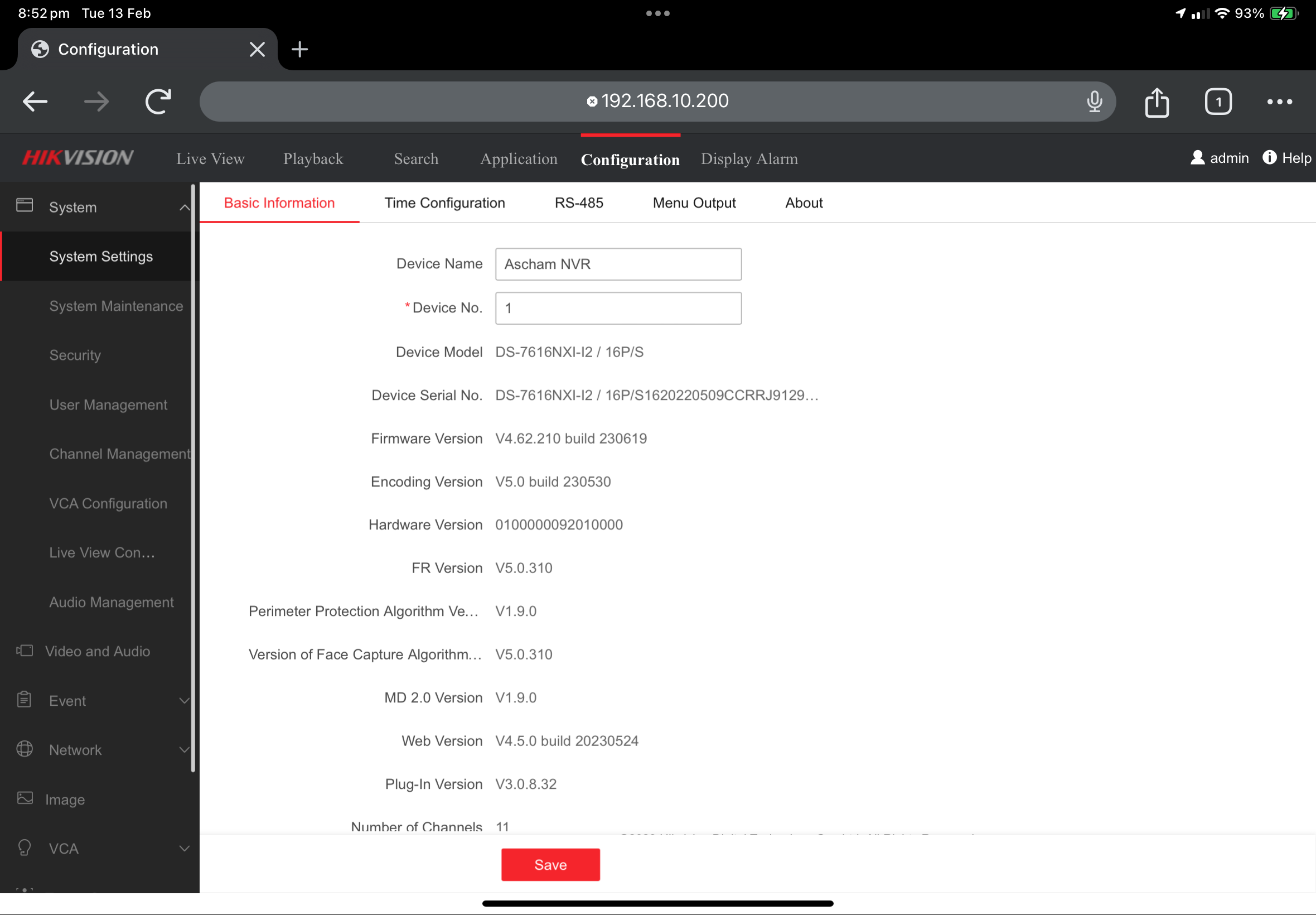Click the Device Name input field
Image resolution: width=1316 pixels, height=915 pixels.
(618, 264)
